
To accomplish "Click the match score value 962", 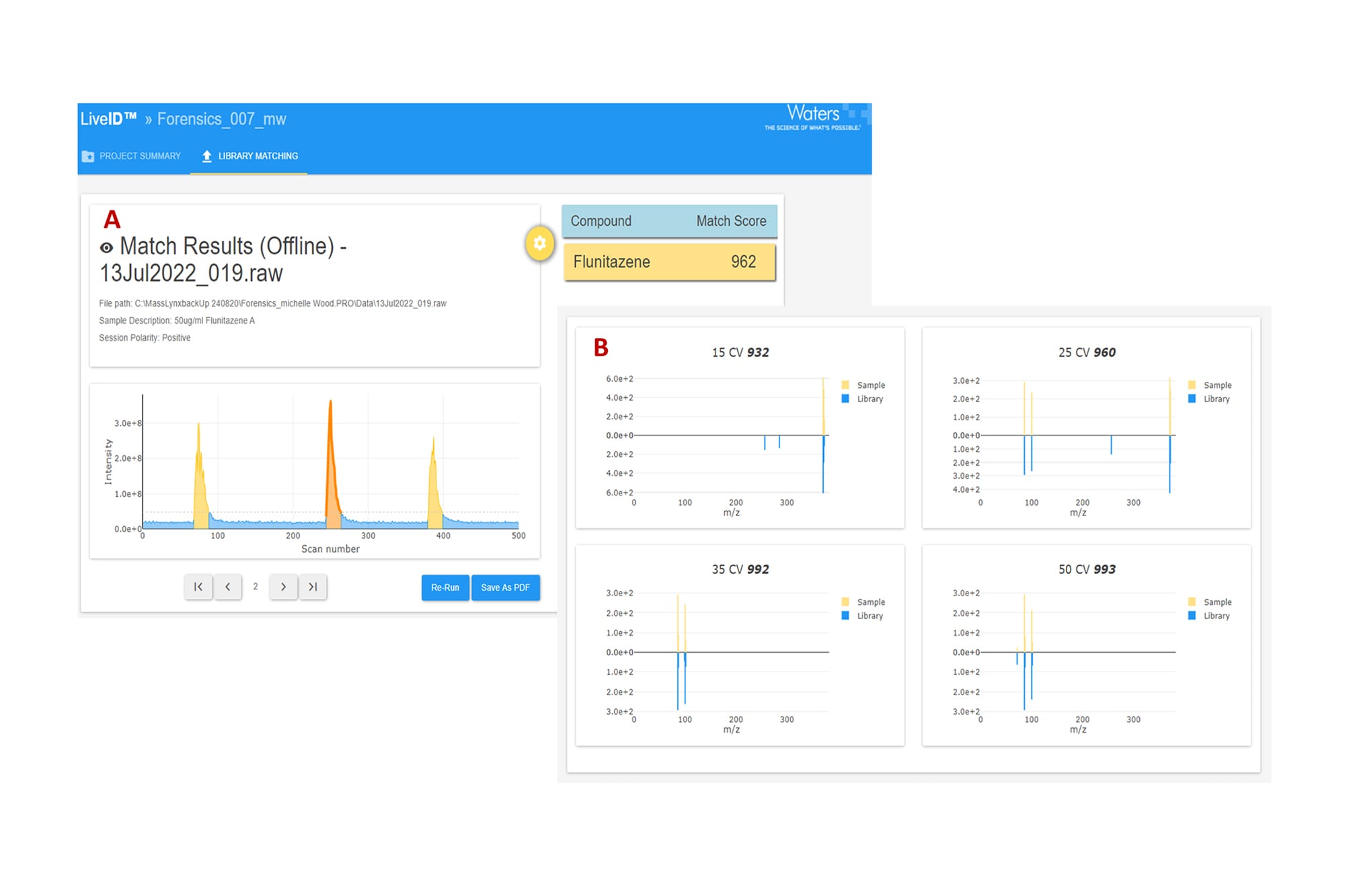I will pos(744,262).
